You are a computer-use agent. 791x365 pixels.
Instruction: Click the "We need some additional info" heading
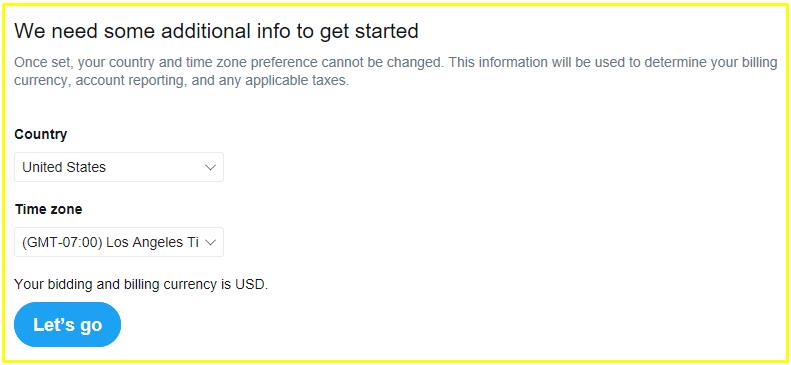click(x=216, y=31)
